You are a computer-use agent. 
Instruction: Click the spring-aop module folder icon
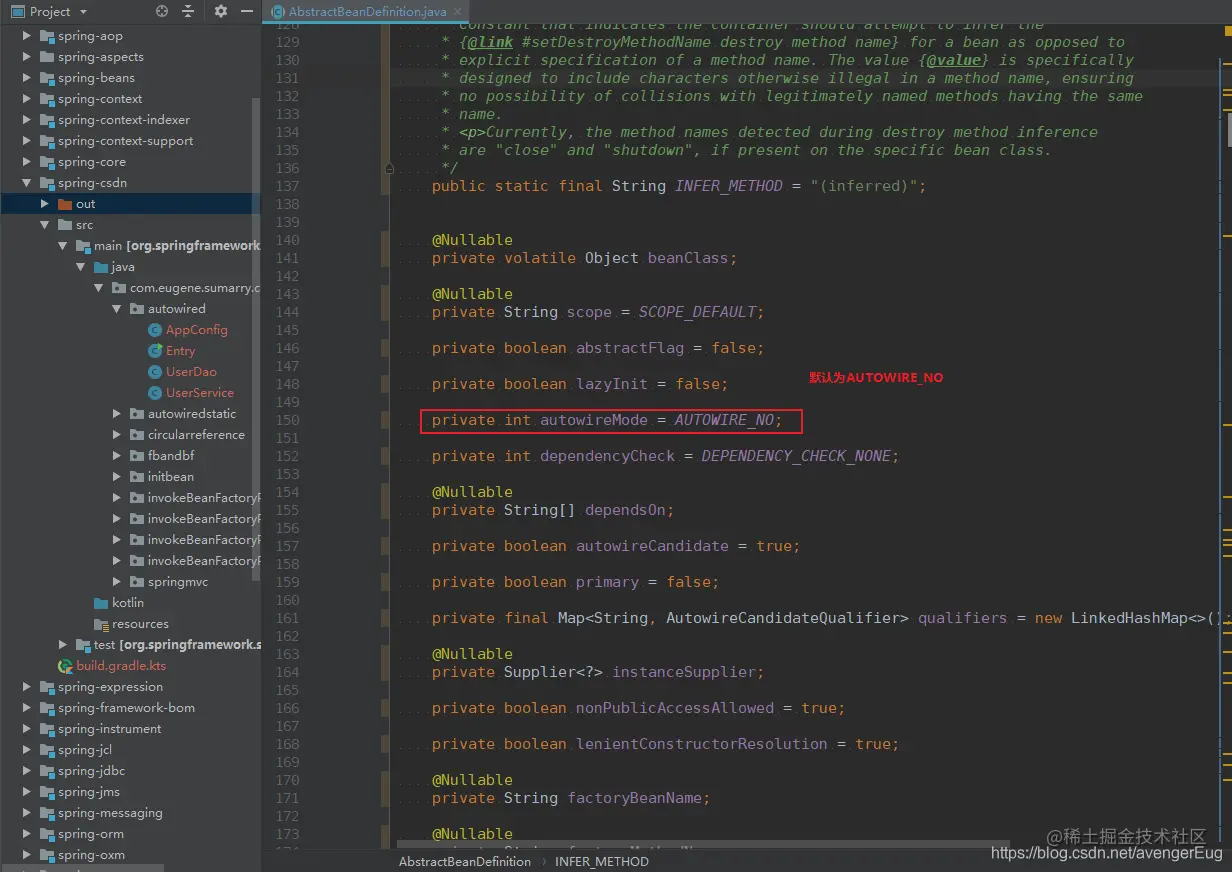47,36
